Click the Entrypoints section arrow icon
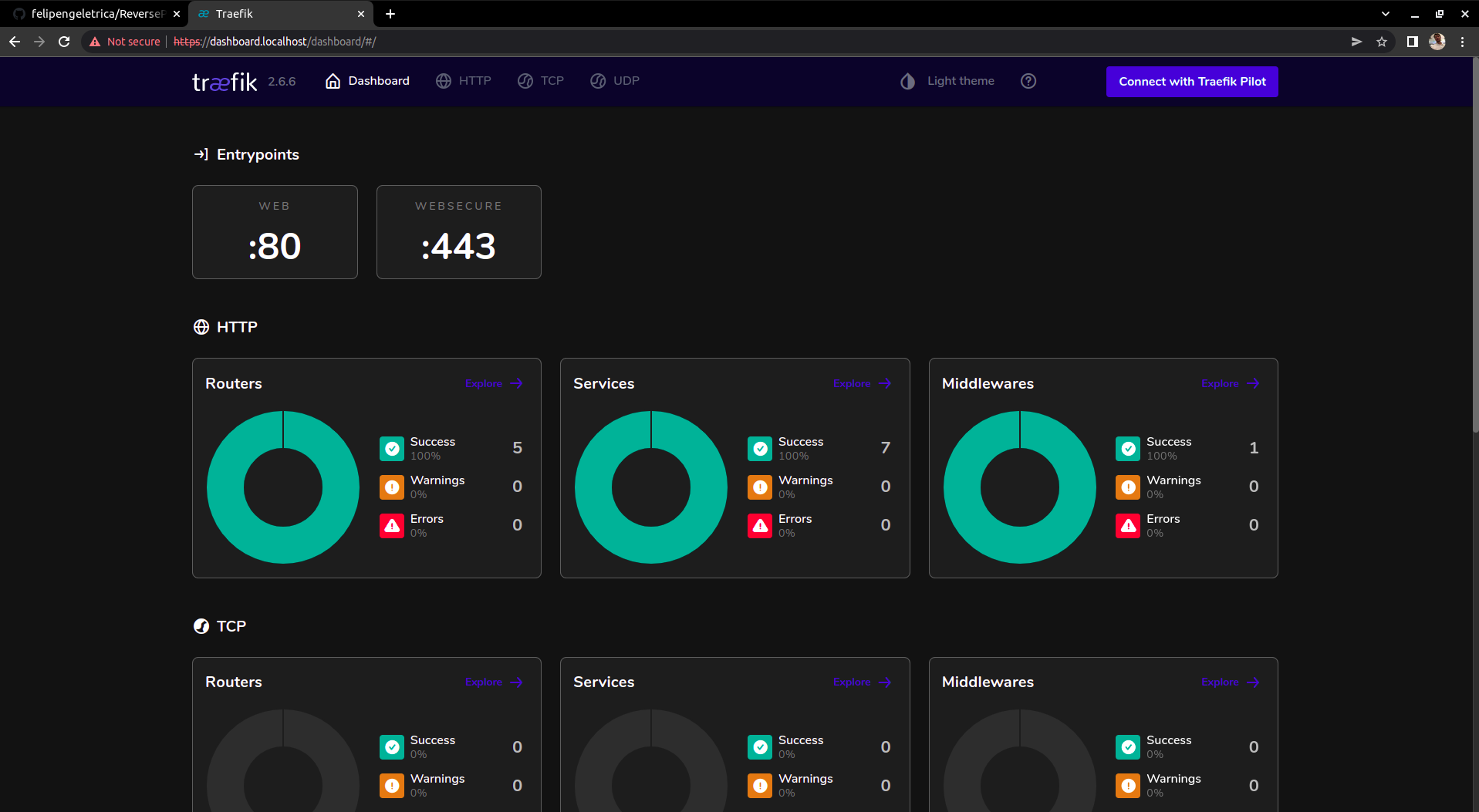Screen dimensions: 1479x812 [x=201, y=154]
